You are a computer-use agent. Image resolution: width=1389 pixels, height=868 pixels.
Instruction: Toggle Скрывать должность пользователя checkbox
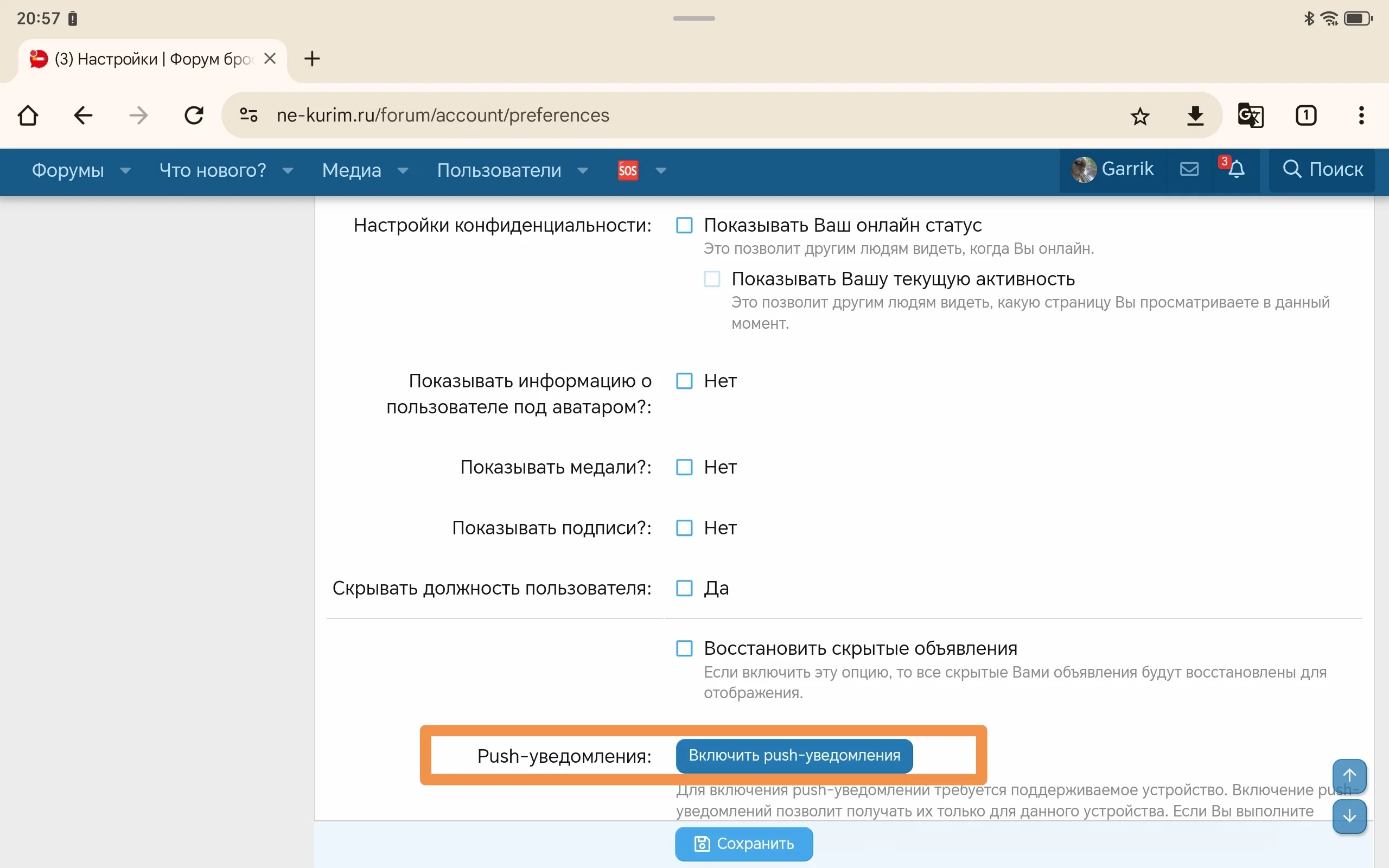pos(683,588)
